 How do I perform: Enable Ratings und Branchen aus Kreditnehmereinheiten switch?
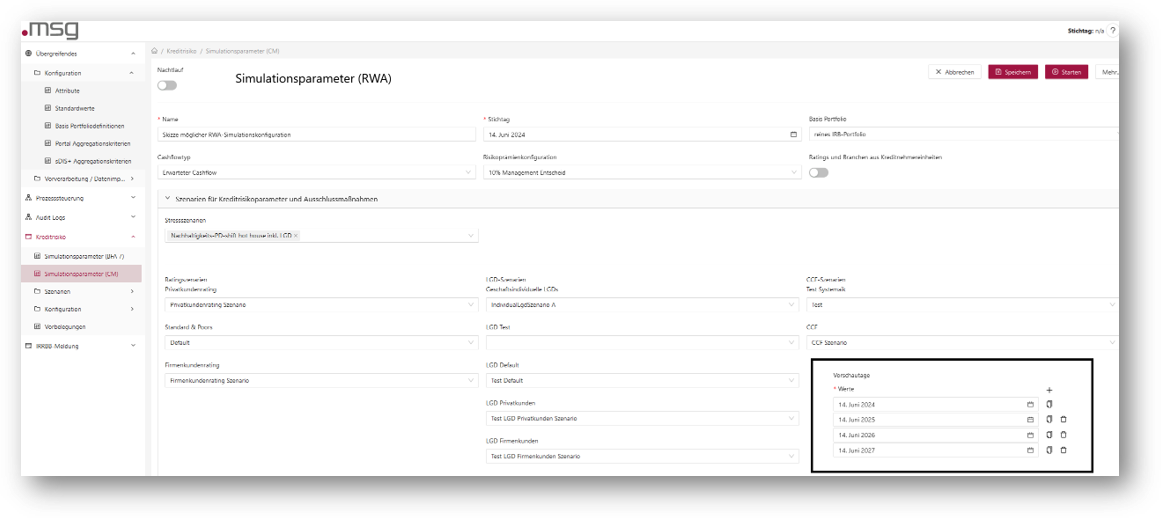[x=818, y=172]
